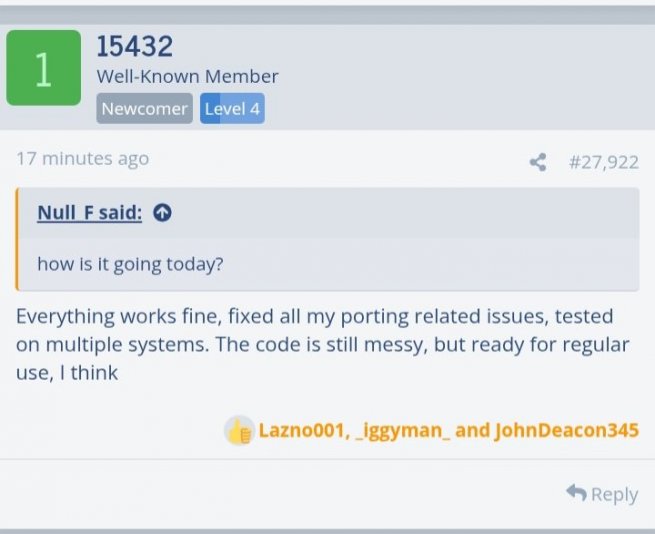Open _iggyman_'s profile from the reactions list
This screenshot has height=534, width=655.
(402, 431)
